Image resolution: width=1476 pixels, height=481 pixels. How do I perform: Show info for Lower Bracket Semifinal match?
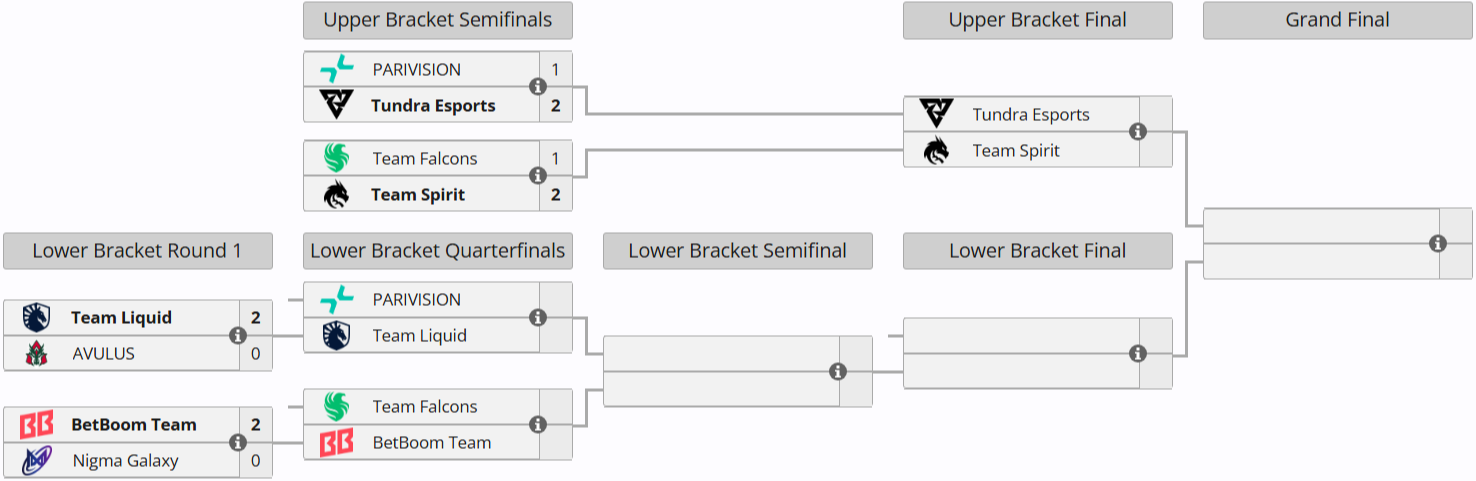(838, 372)
